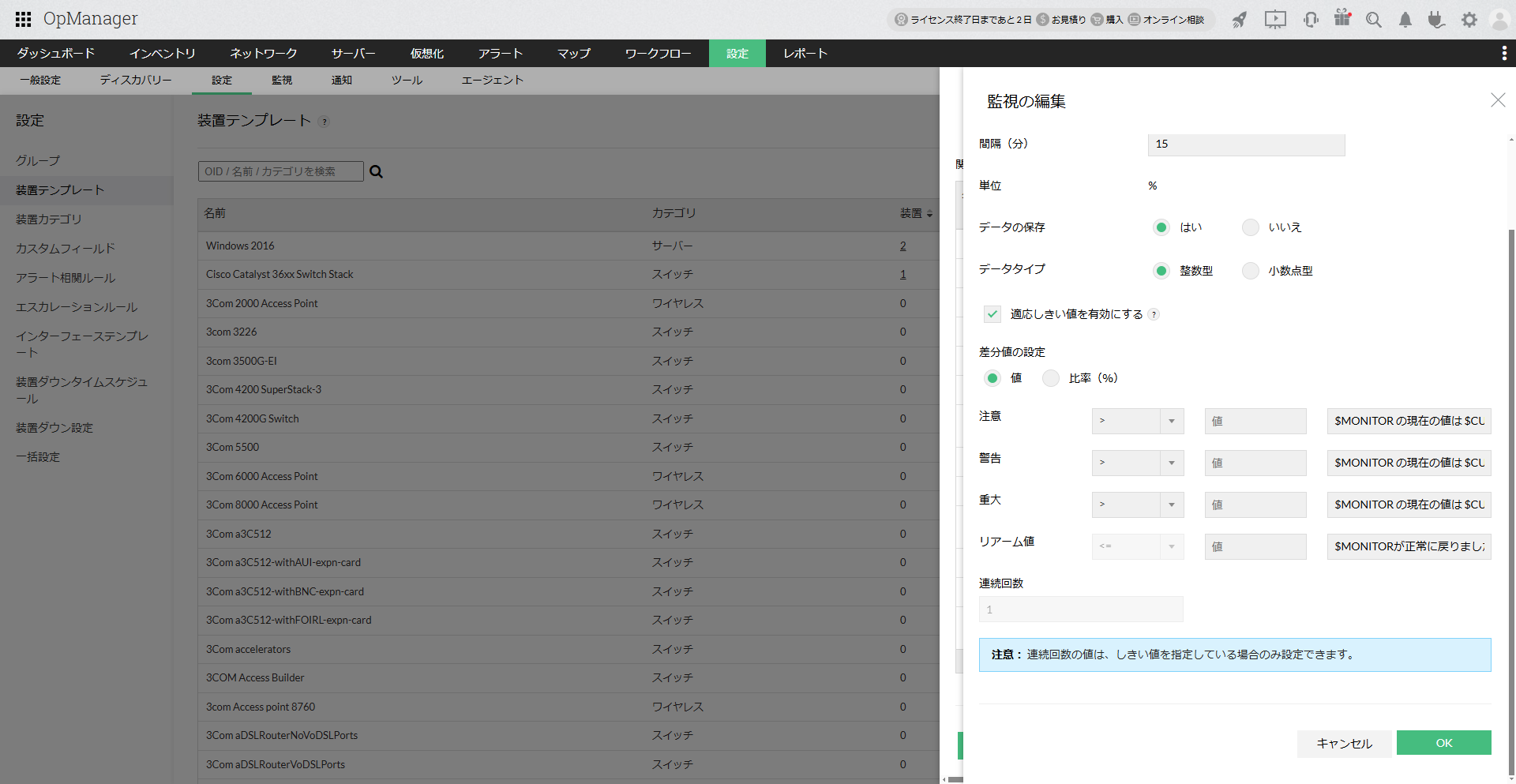Click OK button in edit panel

coord(1444,743)
